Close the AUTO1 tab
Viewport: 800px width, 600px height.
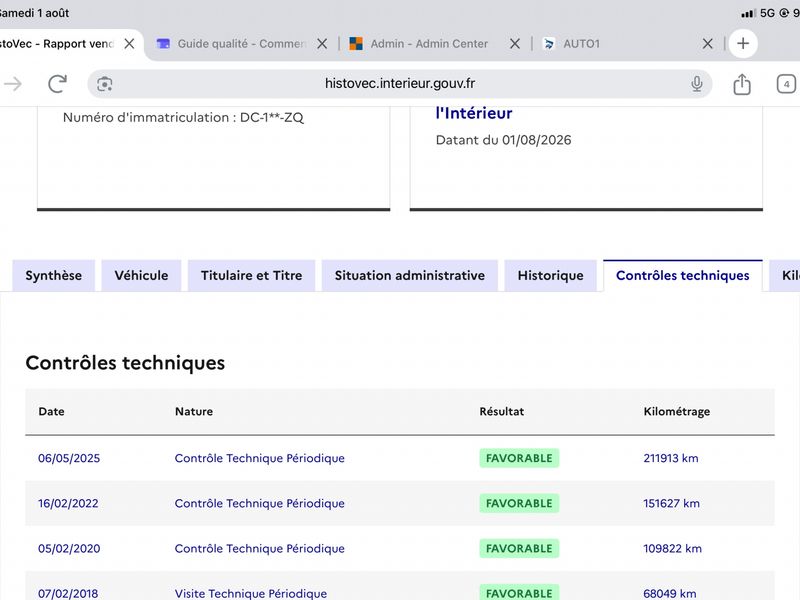[x=708, y=44]
